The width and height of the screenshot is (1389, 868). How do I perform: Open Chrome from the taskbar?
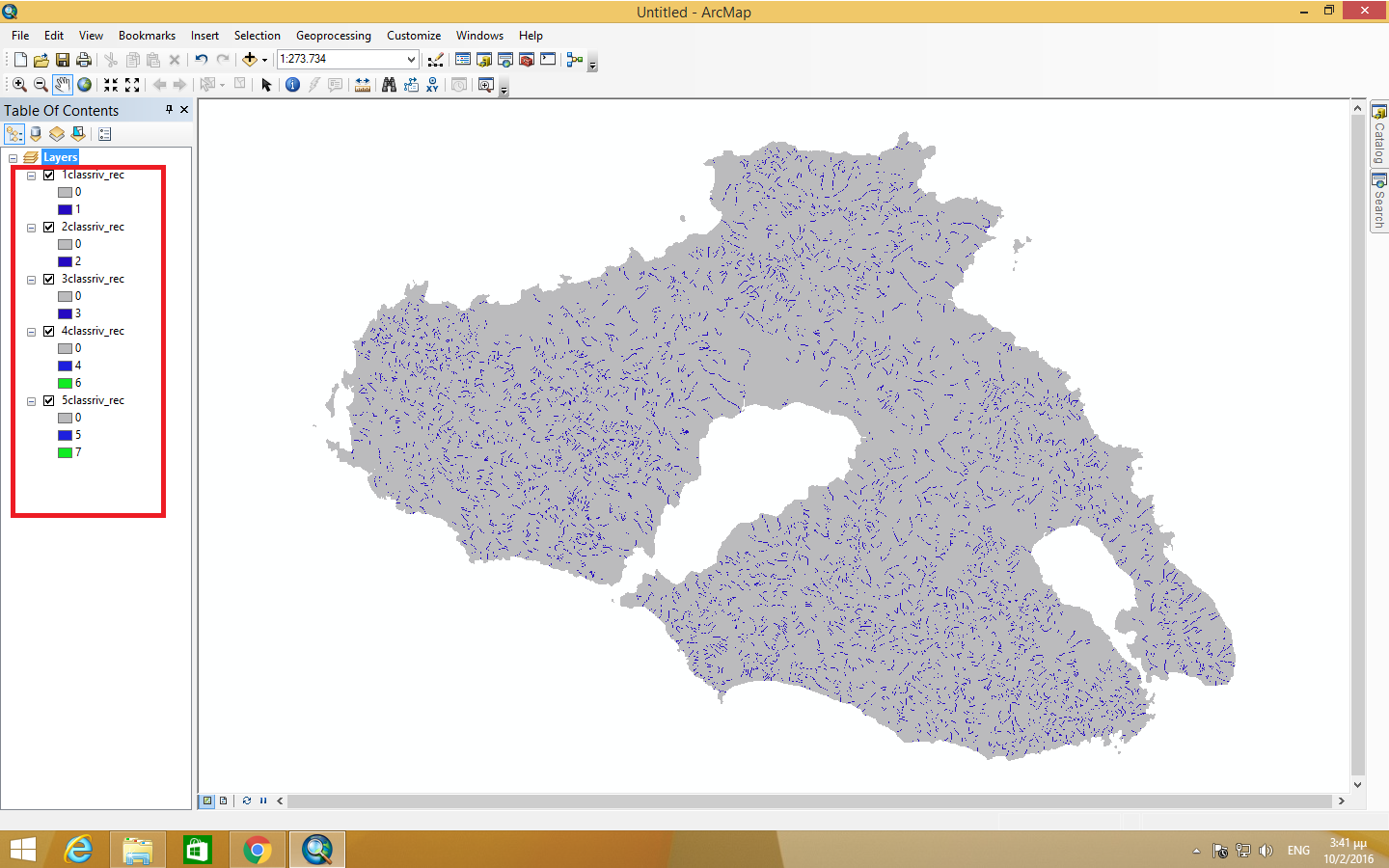(x=258, y=850)
